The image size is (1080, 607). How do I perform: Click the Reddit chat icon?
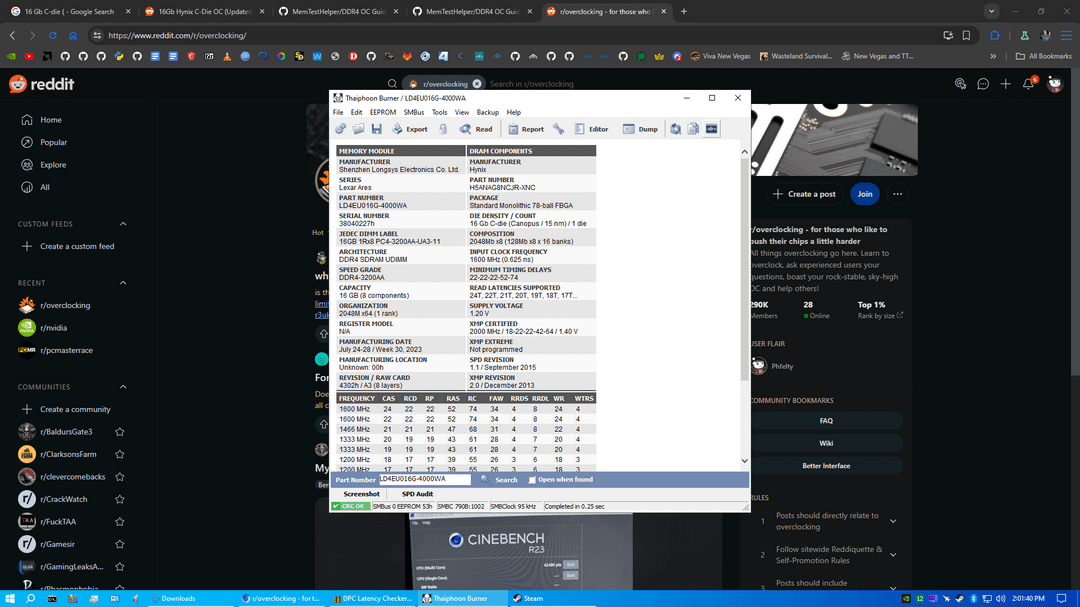(x=983, y=84)
